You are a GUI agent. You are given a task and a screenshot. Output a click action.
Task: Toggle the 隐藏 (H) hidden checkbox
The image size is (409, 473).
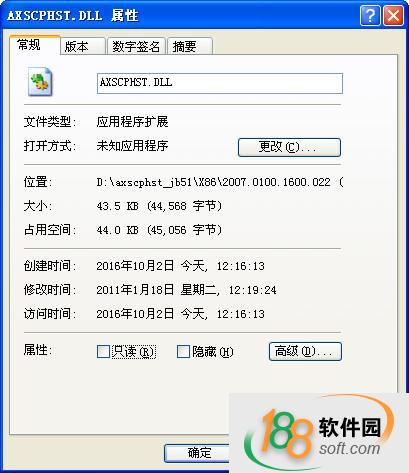click(183, 351)
